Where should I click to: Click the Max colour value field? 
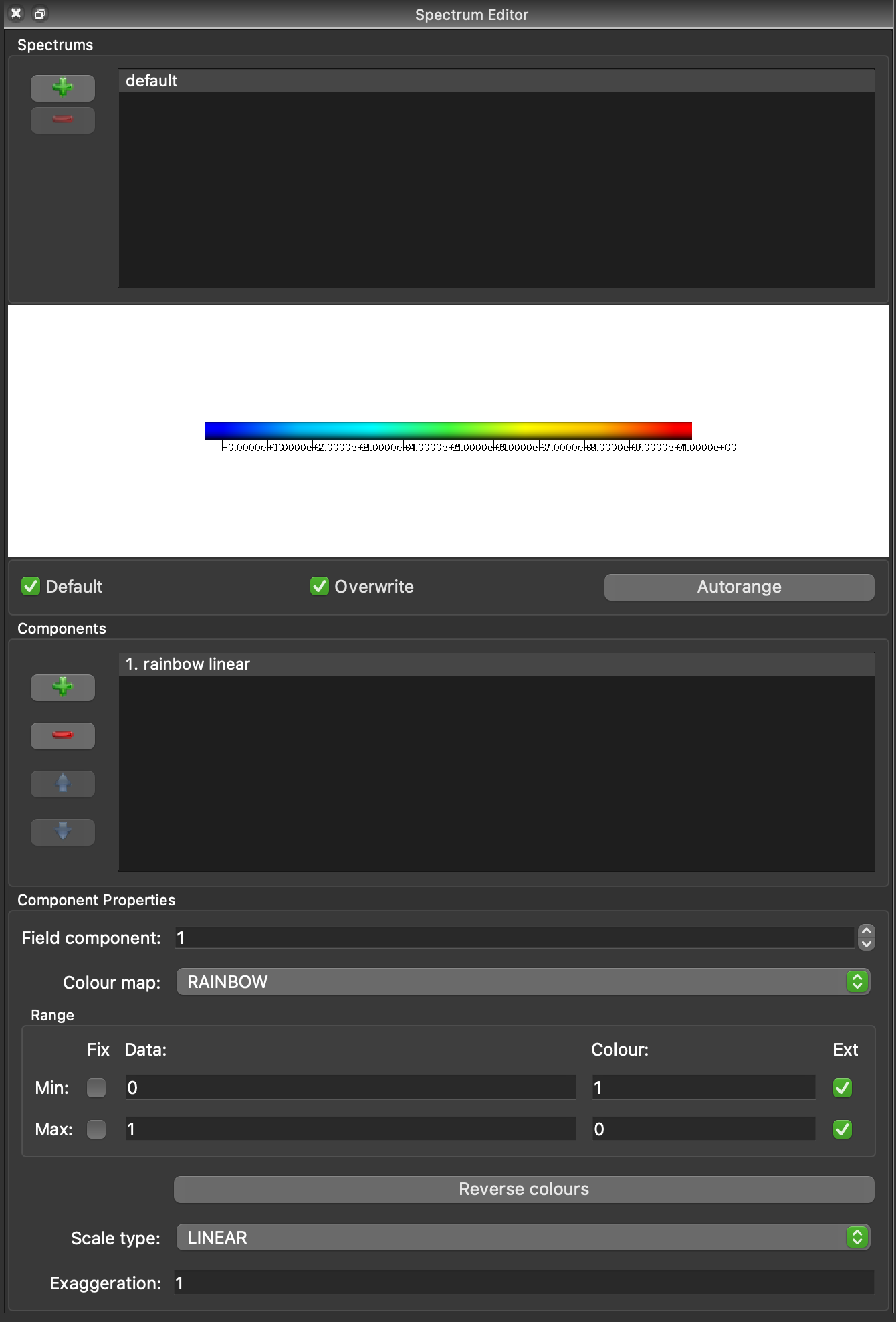pyautogui.click(x=703, y=1129)
